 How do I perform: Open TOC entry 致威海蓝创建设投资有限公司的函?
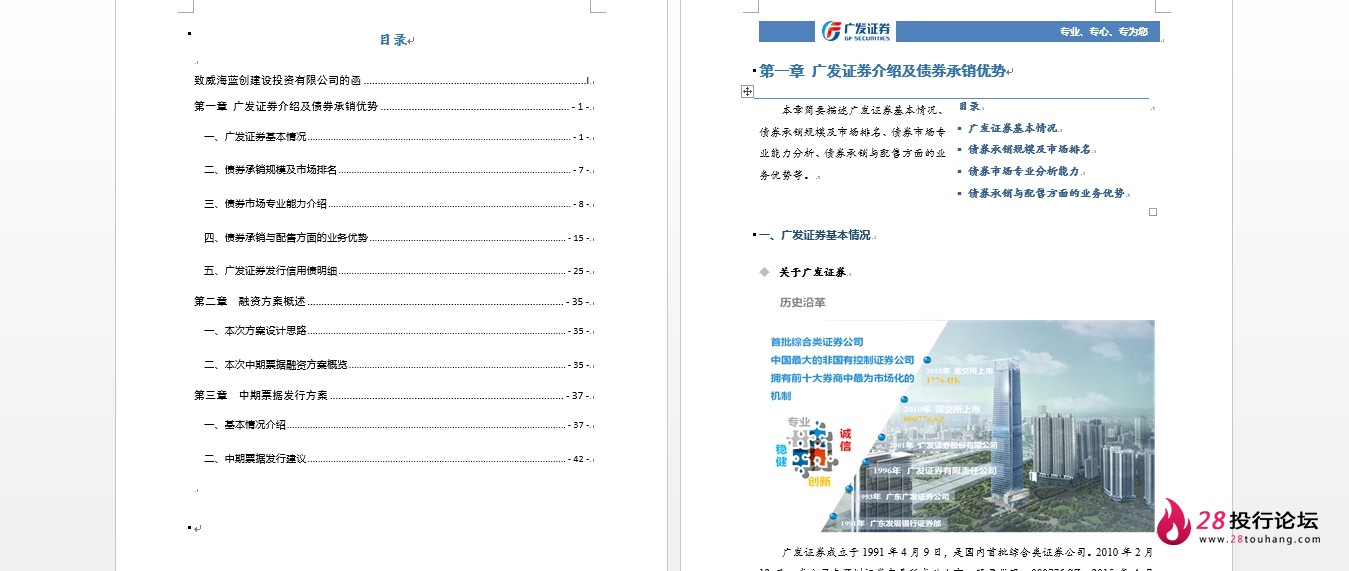[394, 80]
